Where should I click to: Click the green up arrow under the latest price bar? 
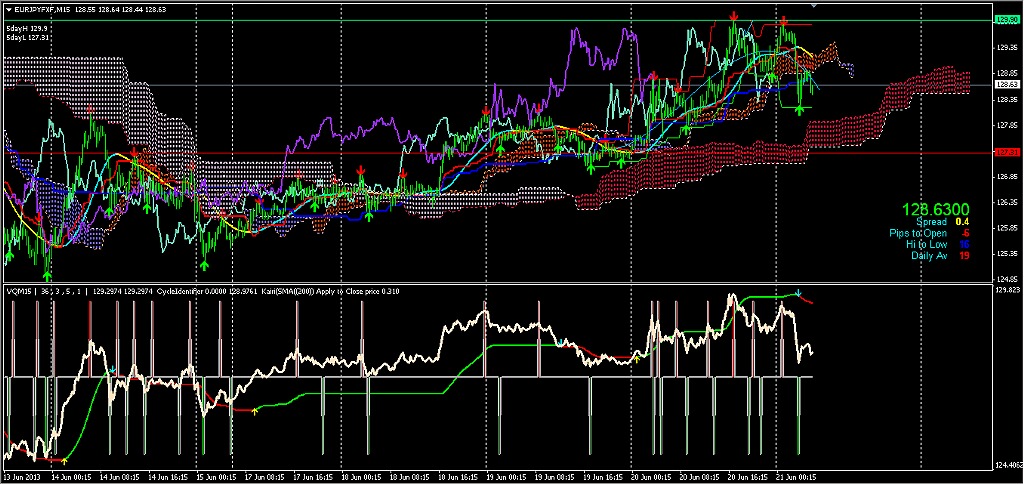tap(800, 109)
